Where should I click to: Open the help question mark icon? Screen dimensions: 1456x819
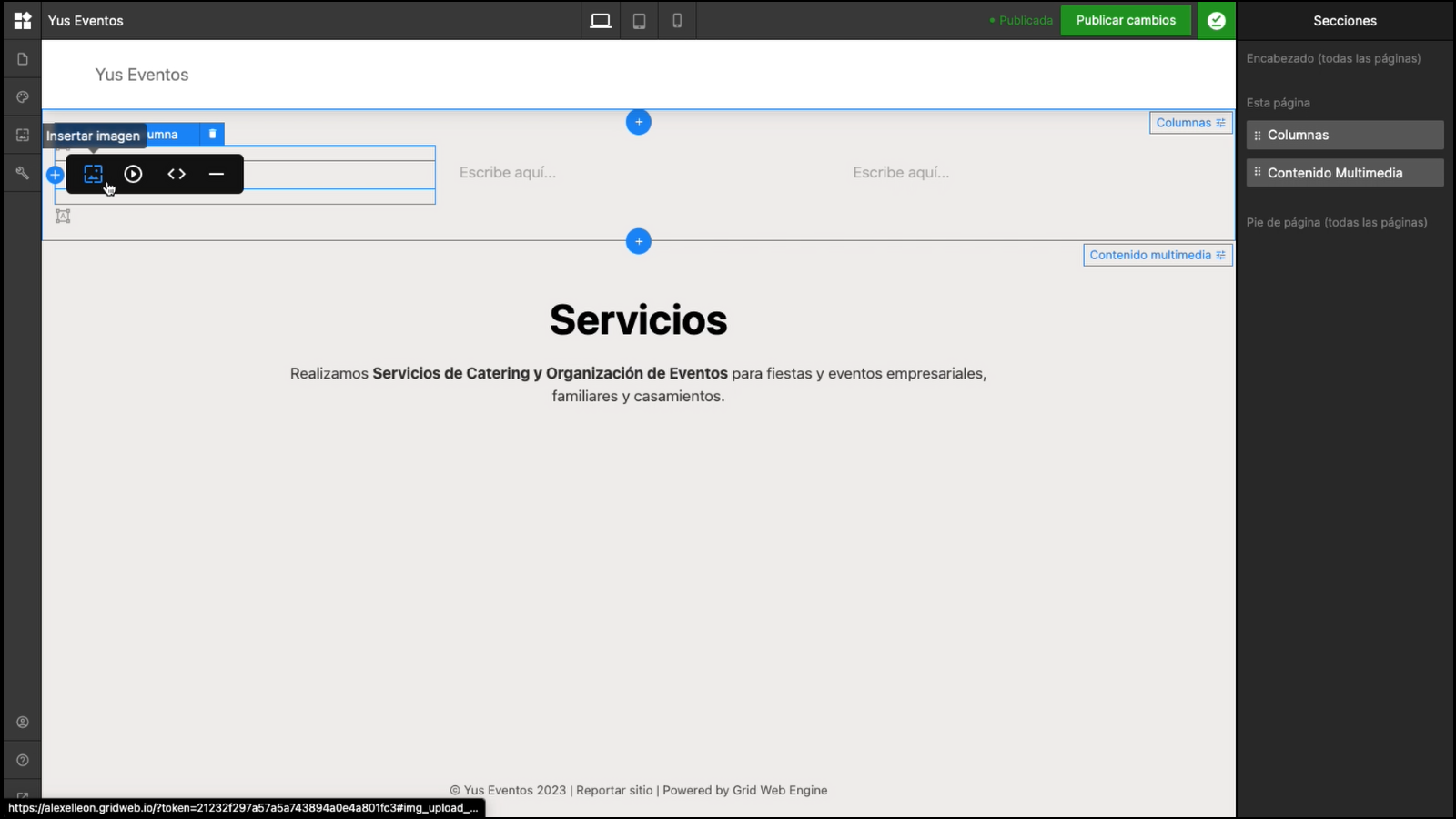[23, 760]
